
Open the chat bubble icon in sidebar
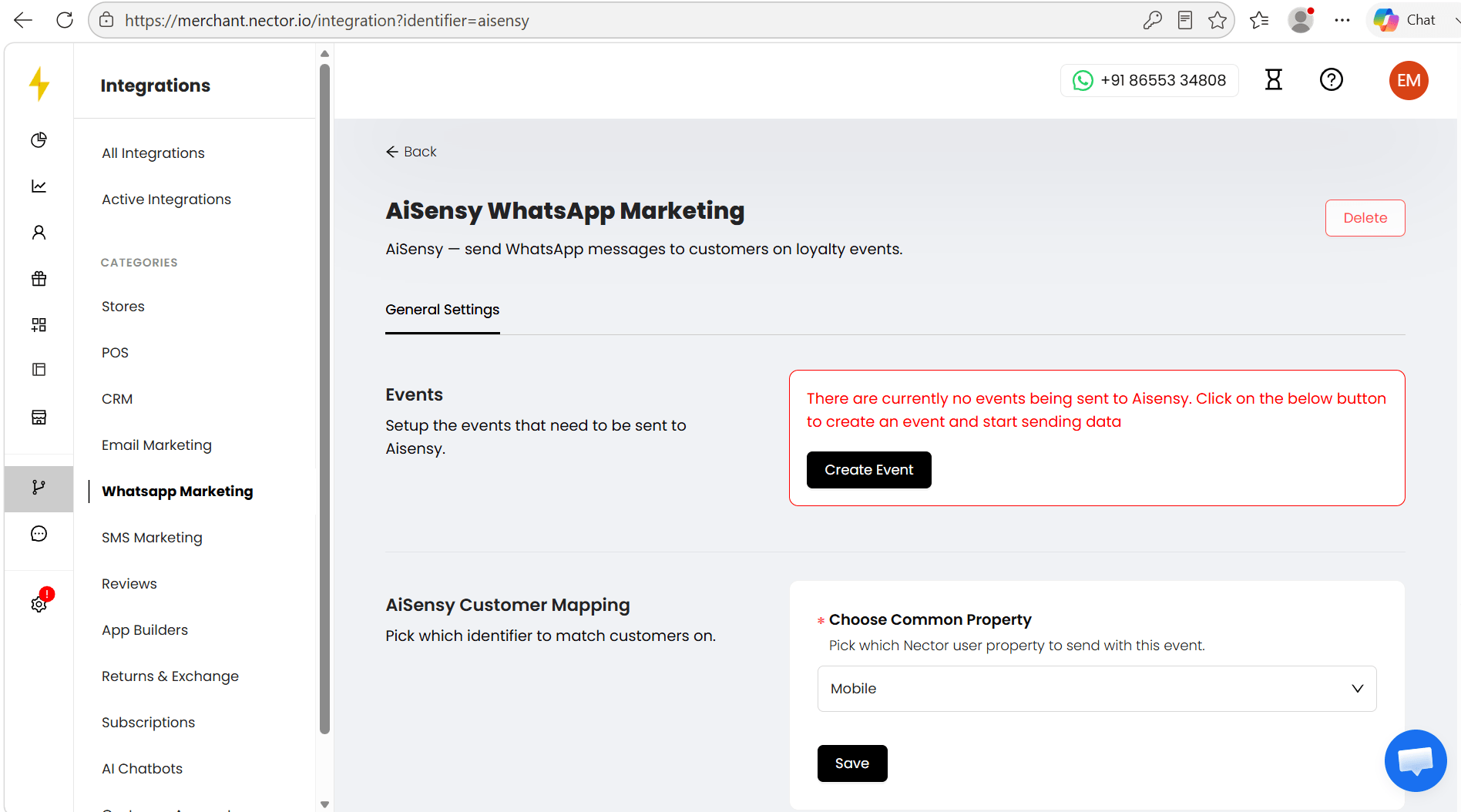click(39, 534)
